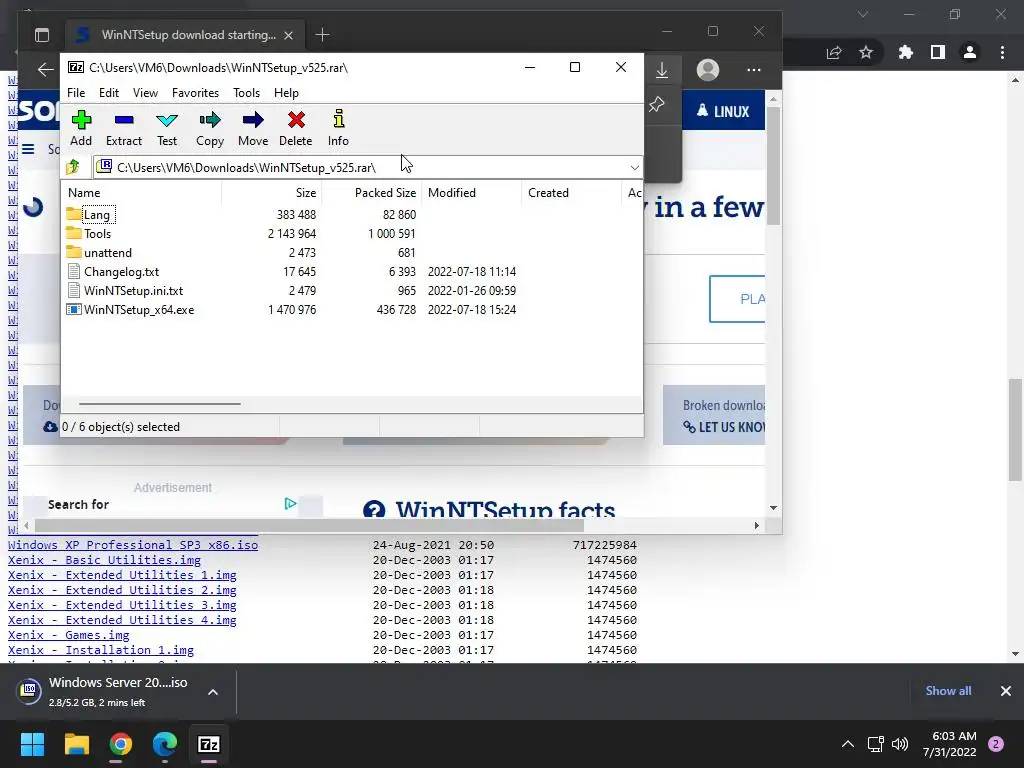Open Edge downloads icon

coord(662,70)
